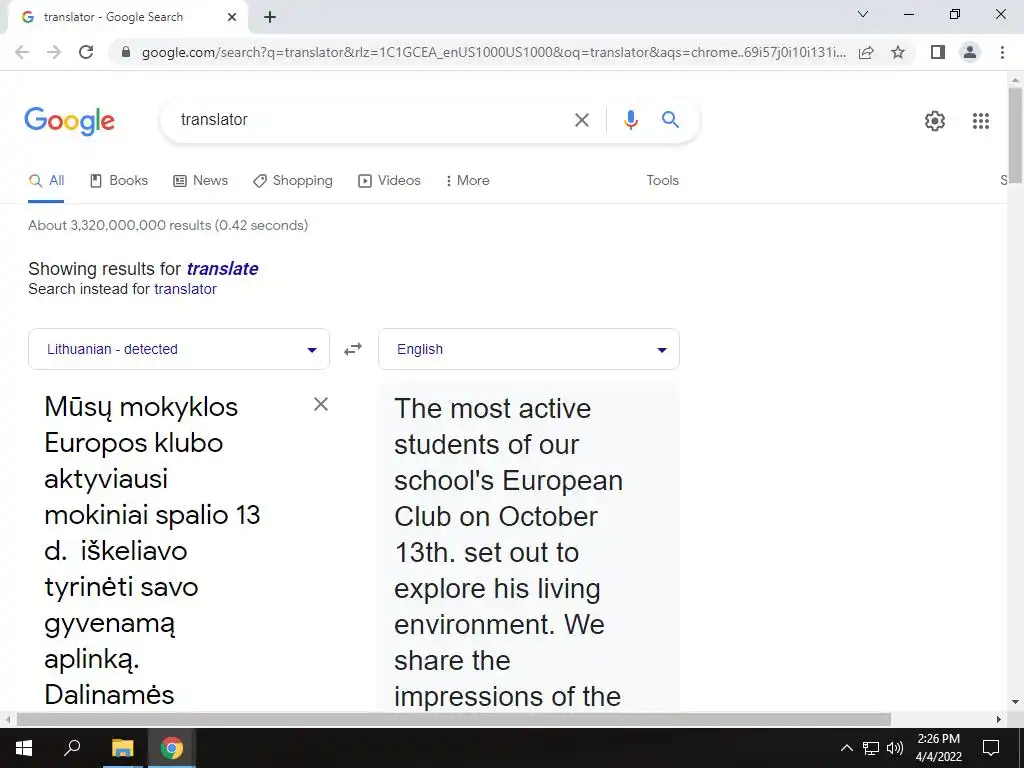
Task: Open search Tools options
Action: (662, 181)
